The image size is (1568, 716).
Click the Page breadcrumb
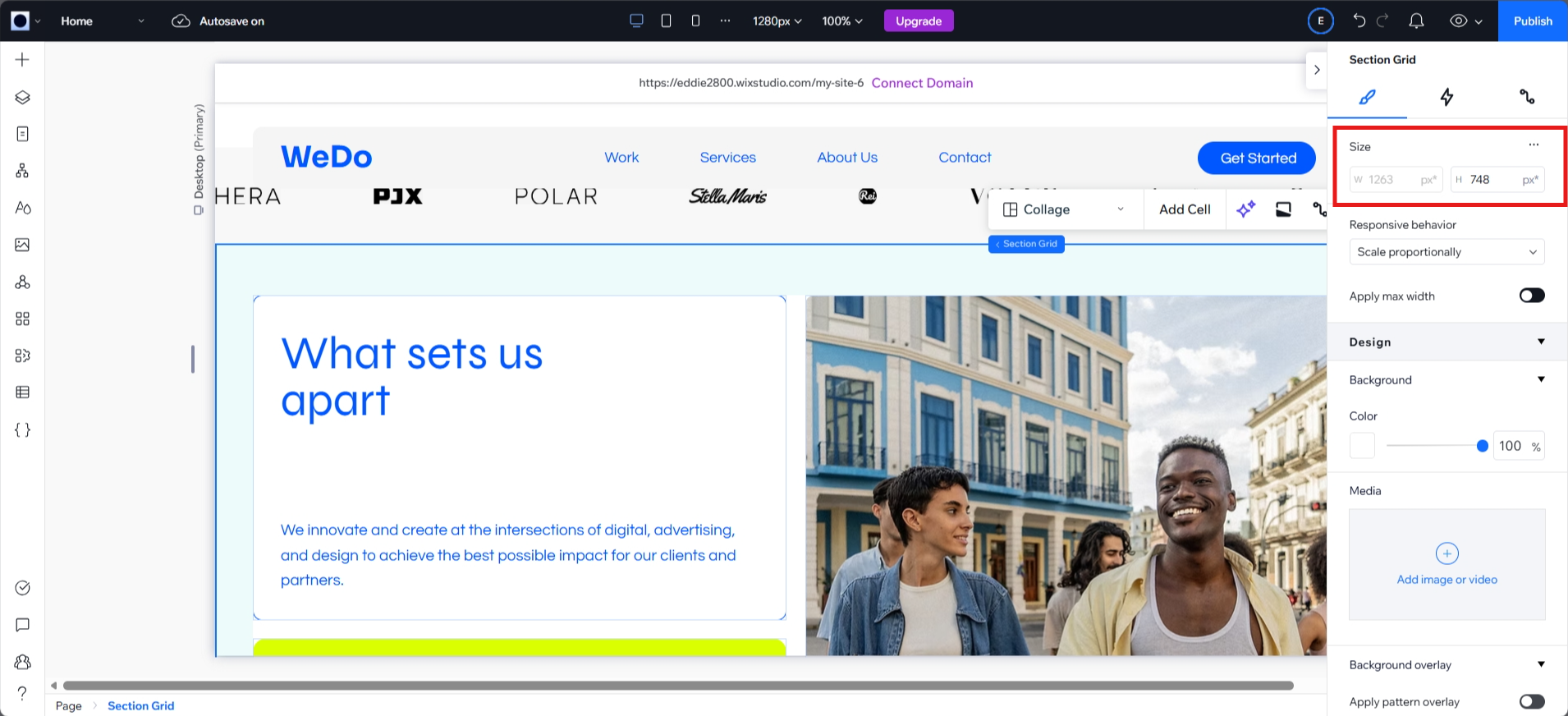click(x=69, y=706)
